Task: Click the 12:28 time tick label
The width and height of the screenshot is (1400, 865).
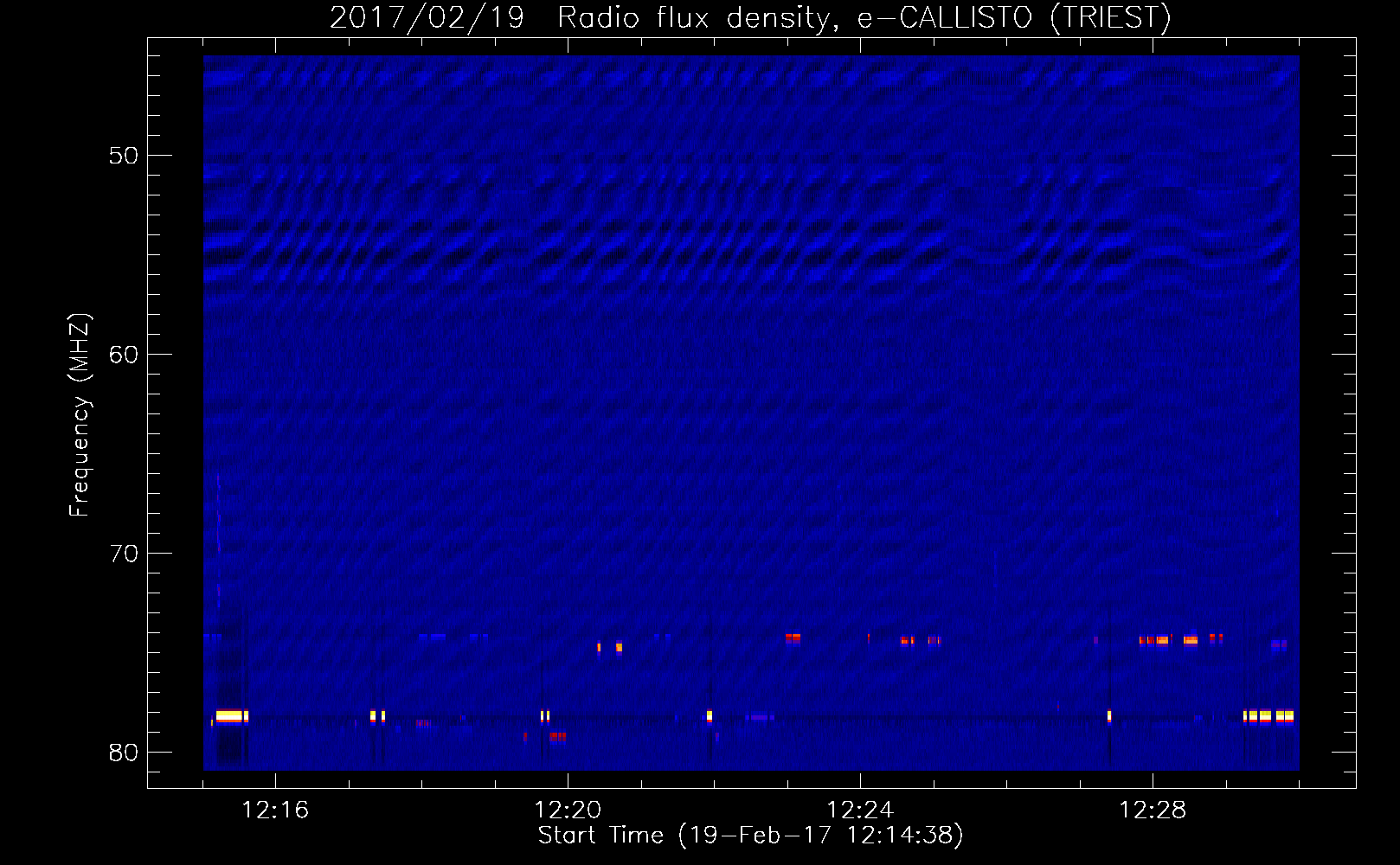Action: pos(1153,811)
